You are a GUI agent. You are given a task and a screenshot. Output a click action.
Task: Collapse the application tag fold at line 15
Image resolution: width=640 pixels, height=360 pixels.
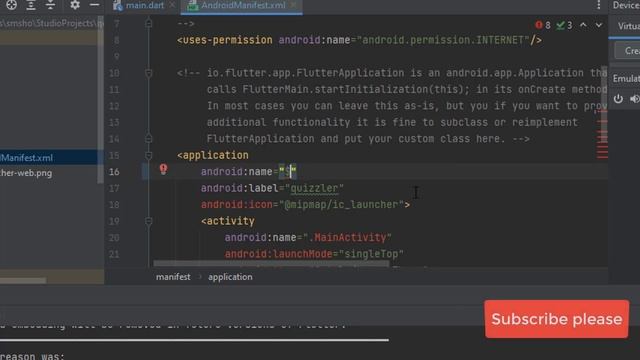coord(149,156)
